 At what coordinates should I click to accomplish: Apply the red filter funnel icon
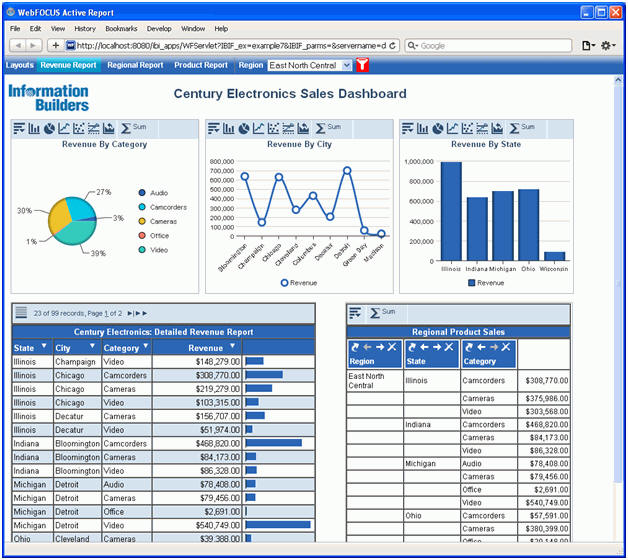[362, 65]
